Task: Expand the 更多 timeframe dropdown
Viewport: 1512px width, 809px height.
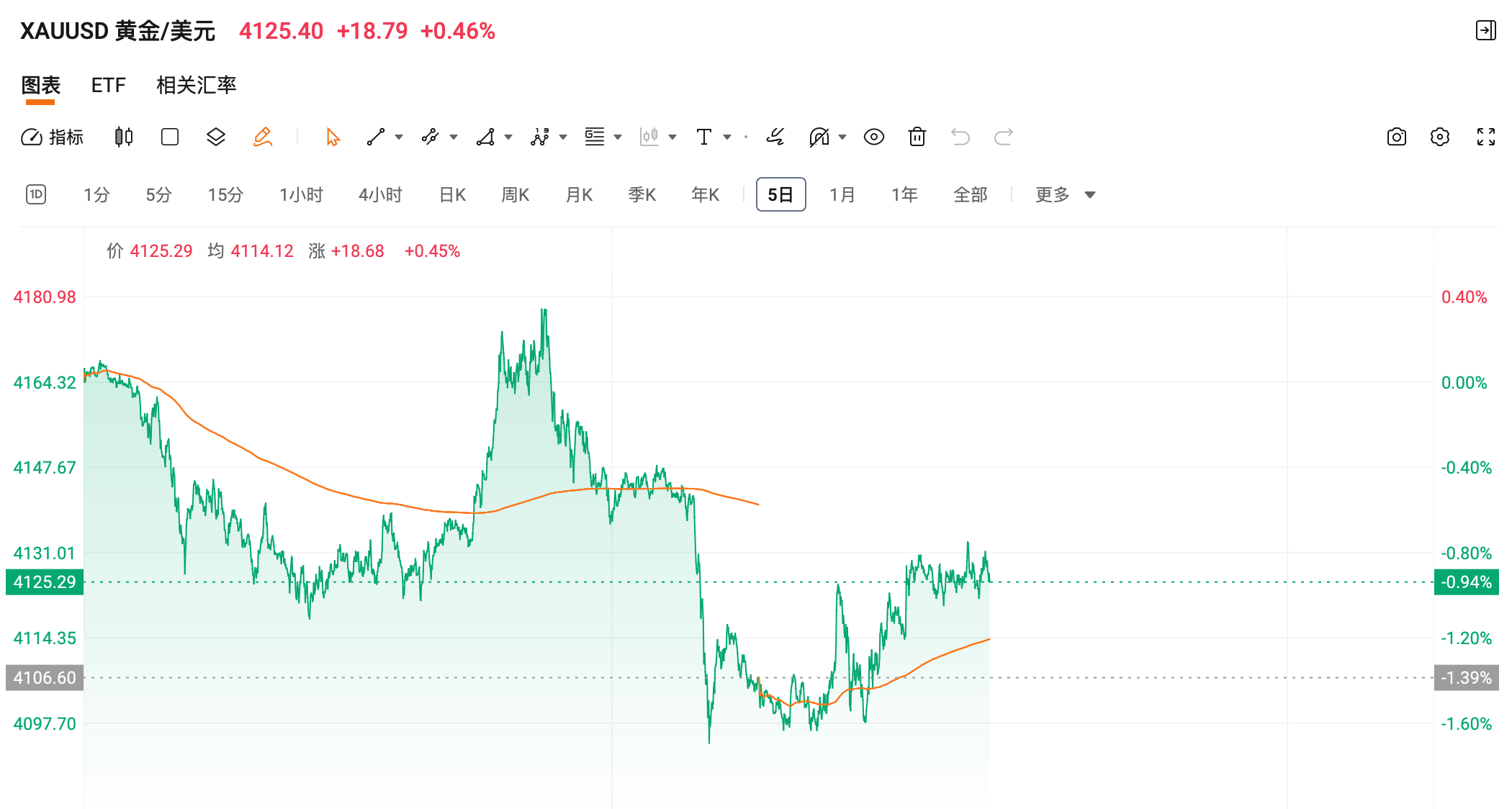Action: coord(1065,194)
